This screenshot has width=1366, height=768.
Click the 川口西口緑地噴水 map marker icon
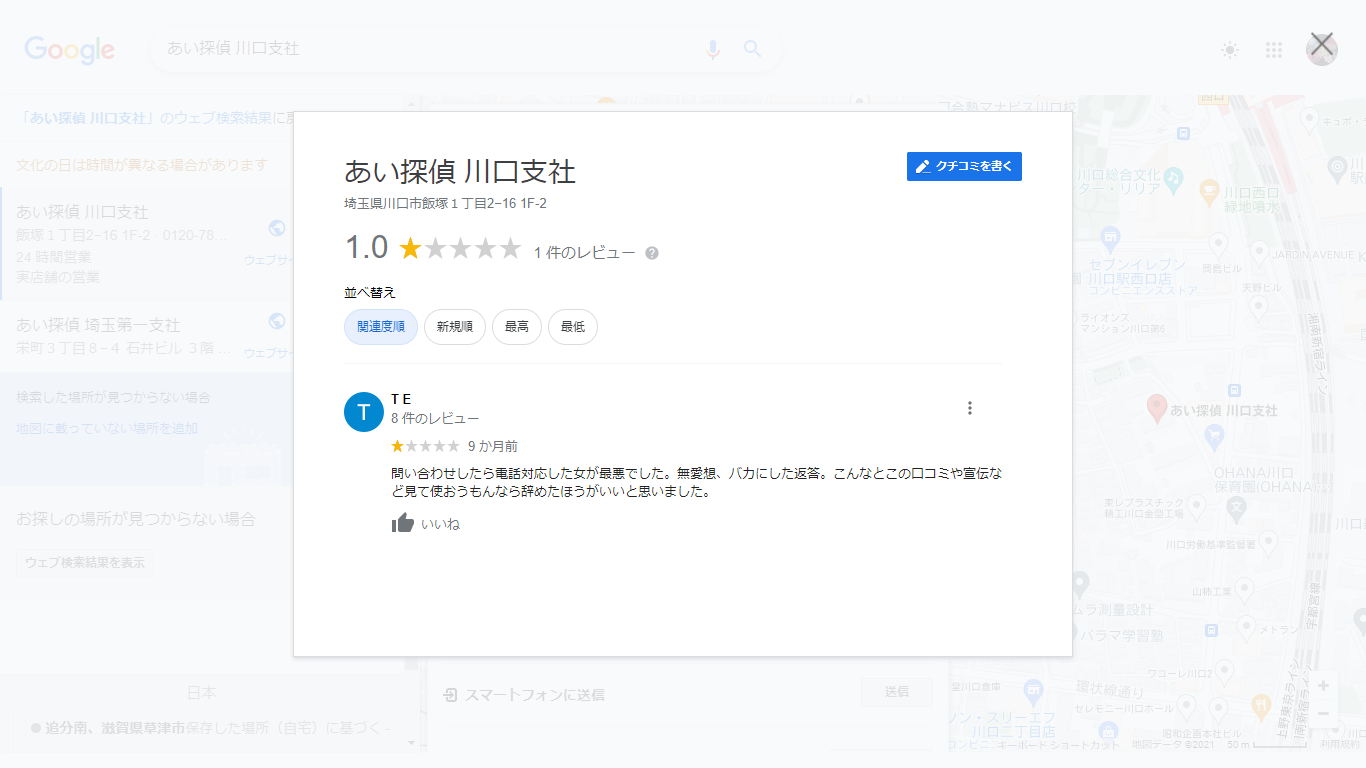(1208, 189)
